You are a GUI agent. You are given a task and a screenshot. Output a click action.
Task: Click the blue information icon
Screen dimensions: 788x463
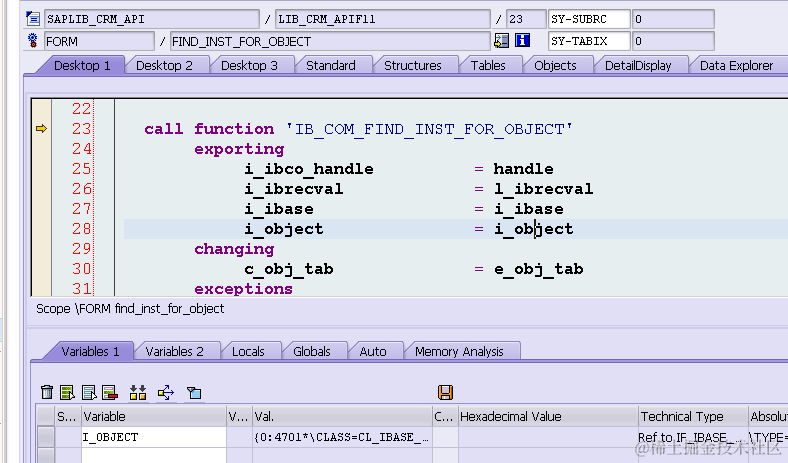[x=522, y=41]
